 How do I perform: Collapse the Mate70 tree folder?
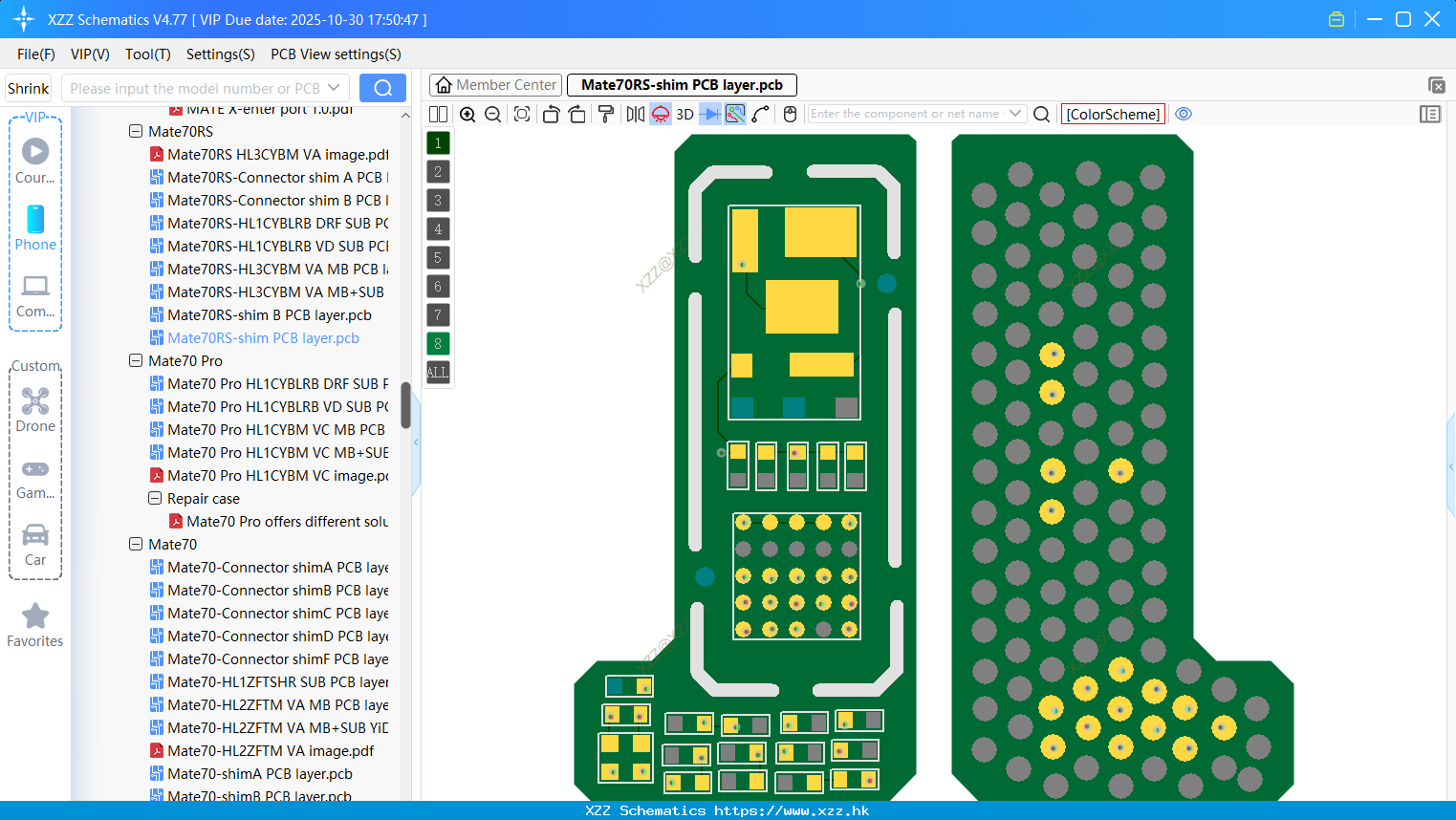coord(136,544)
